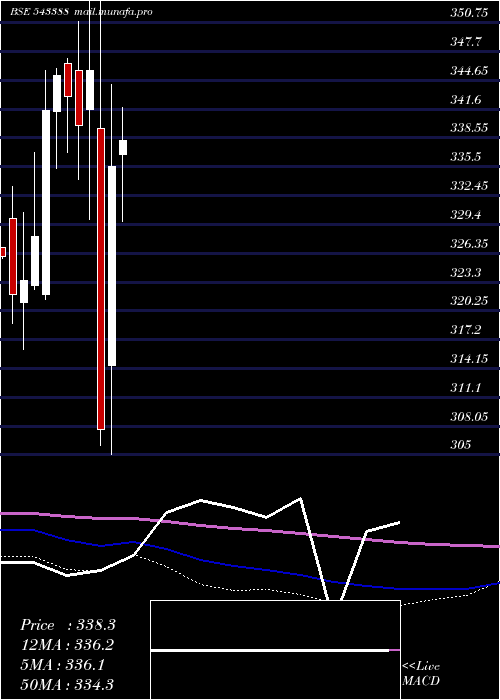
Task: Click the 308.05 price axis label
Action: pyautogui.click(x=469, y=417)
